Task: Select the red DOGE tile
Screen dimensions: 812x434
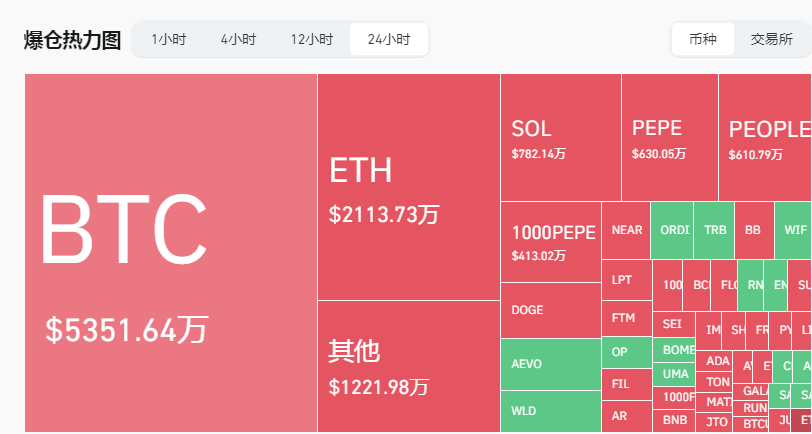Action: [551, 310]
